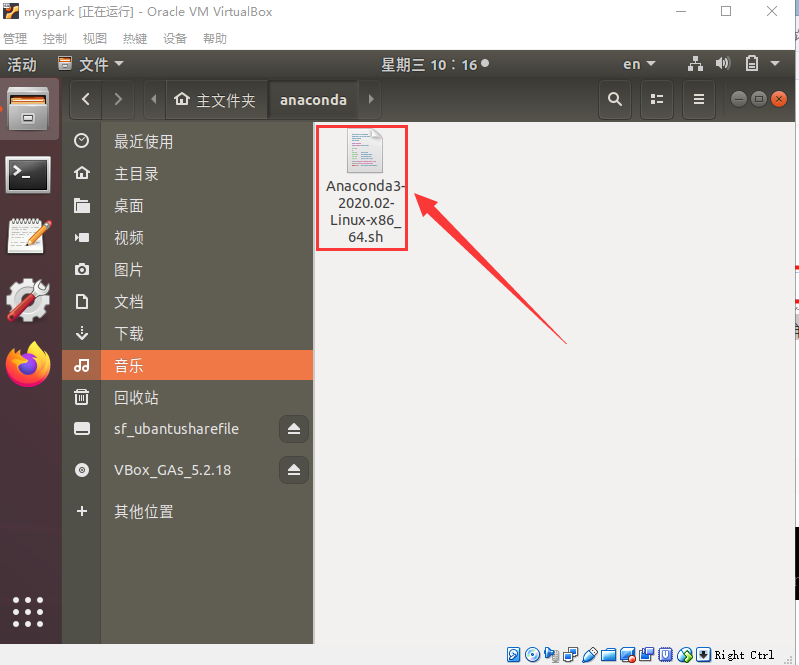Expand the system menu arrow

pyautogui.click(x=775, y=64)
